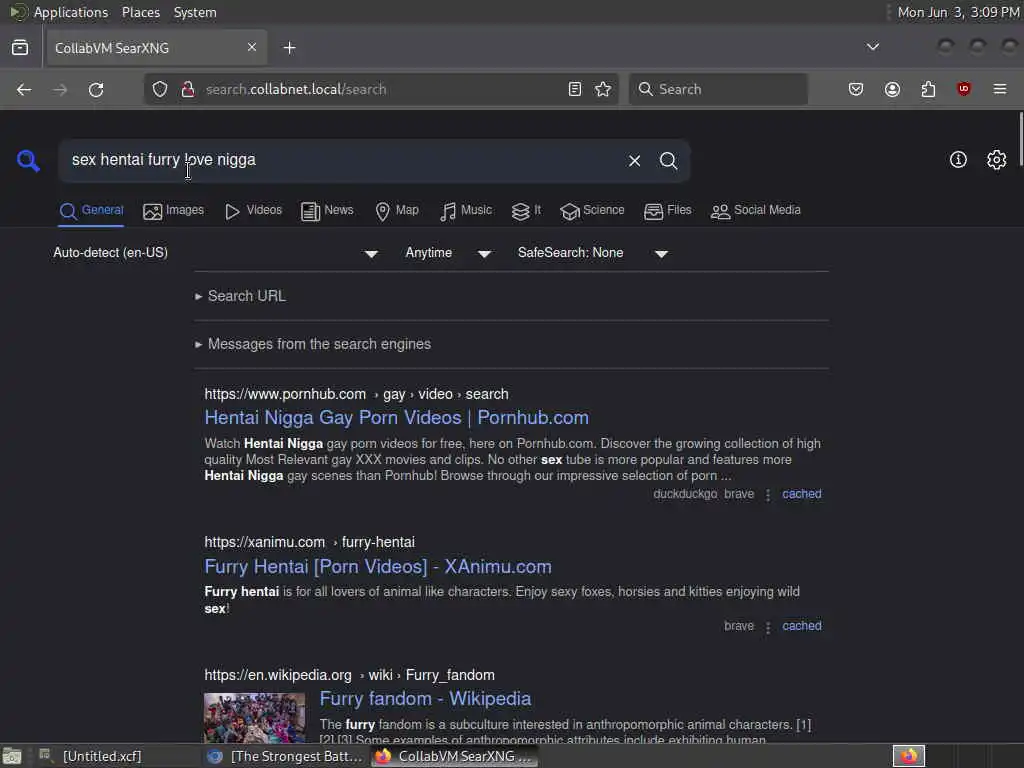Open the uBlock Origin extension icon
Image resolution: width=1024 pixels, height=768 pixels.
pyautogui.click(x=964, y=89)
